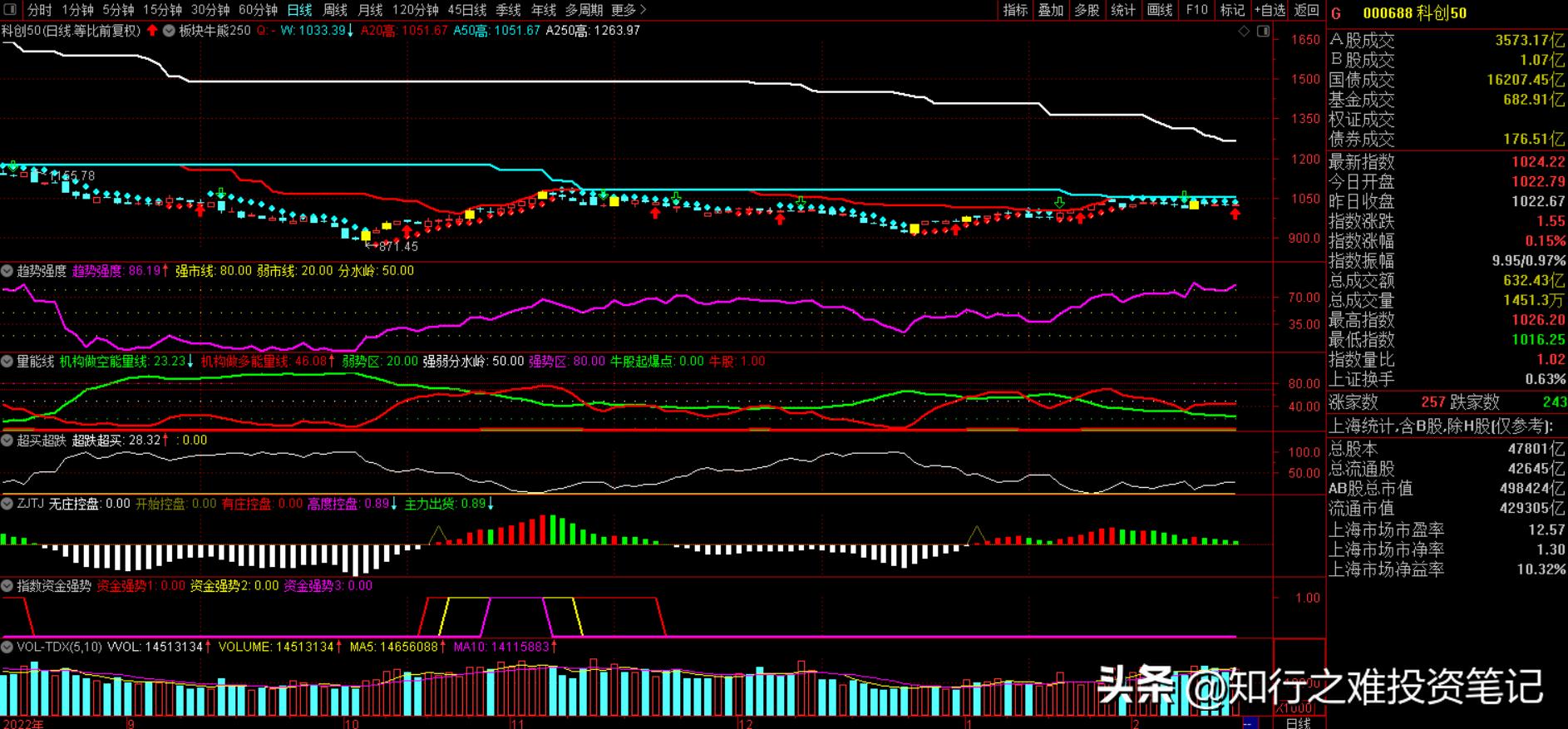Click the 统计 statistics button

[1123, 10]
